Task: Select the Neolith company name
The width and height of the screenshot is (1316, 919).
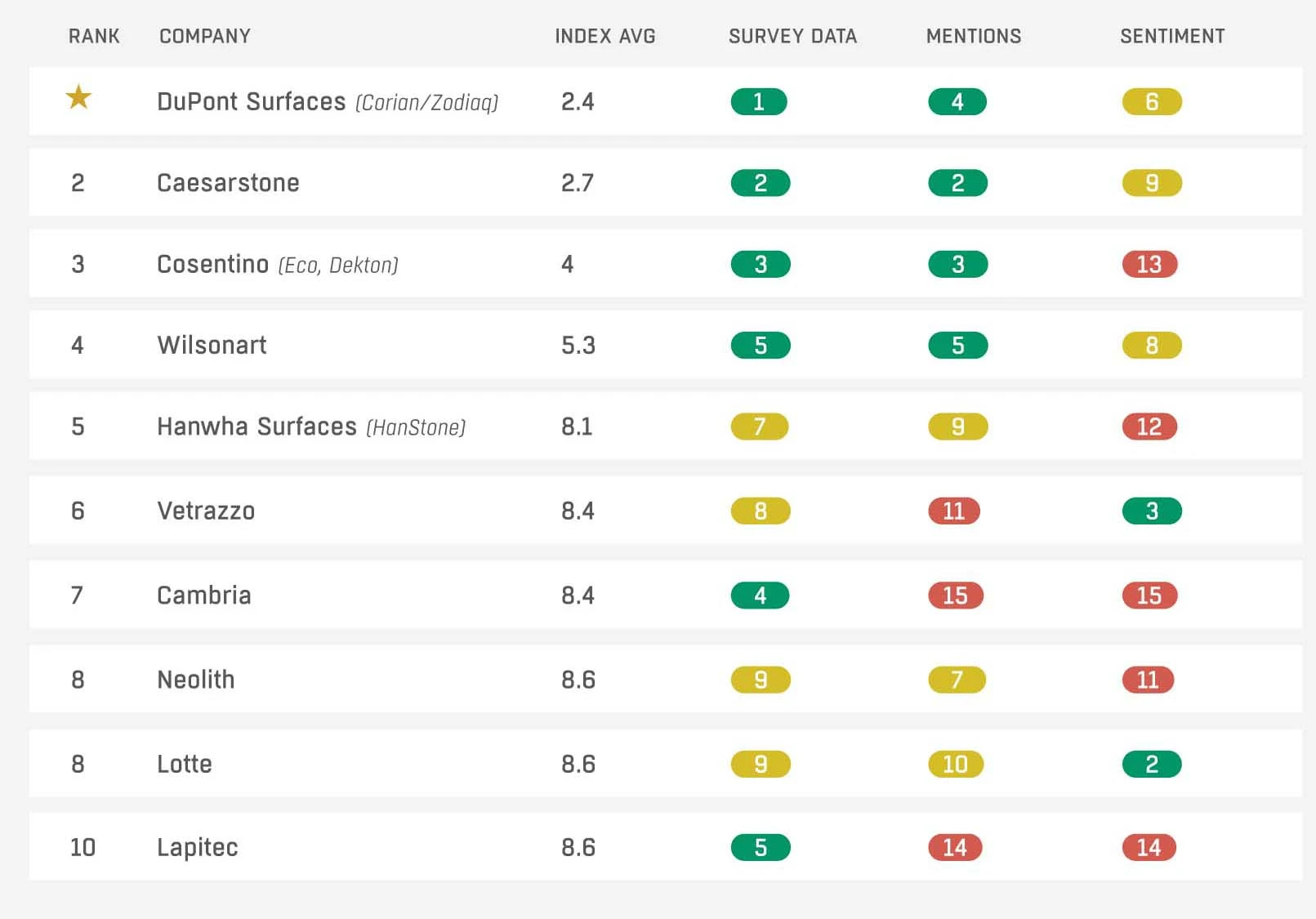Action: pos(196,680)
